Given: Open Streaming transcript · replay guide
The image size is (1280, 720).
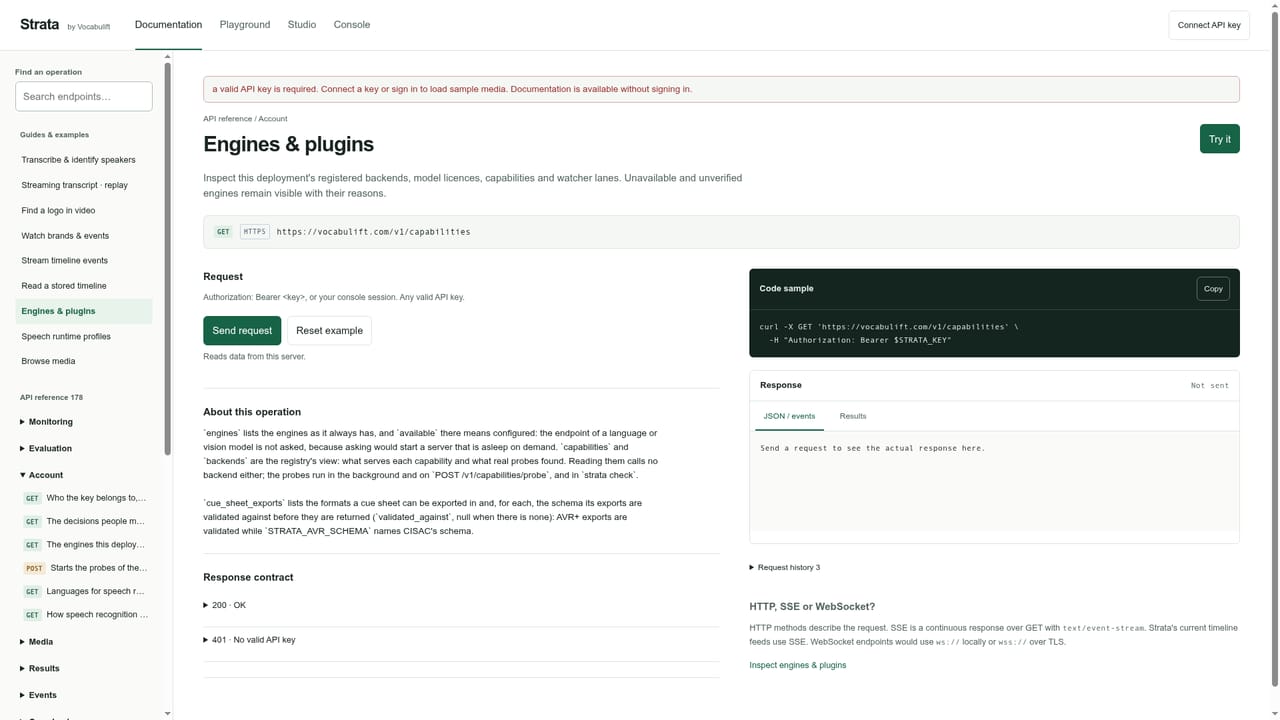Looking at the screenshot, I should (84, 185).
